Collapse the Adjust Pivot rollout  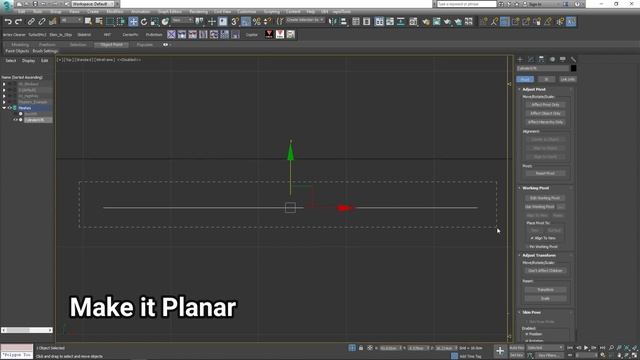(x=520, y=89)
